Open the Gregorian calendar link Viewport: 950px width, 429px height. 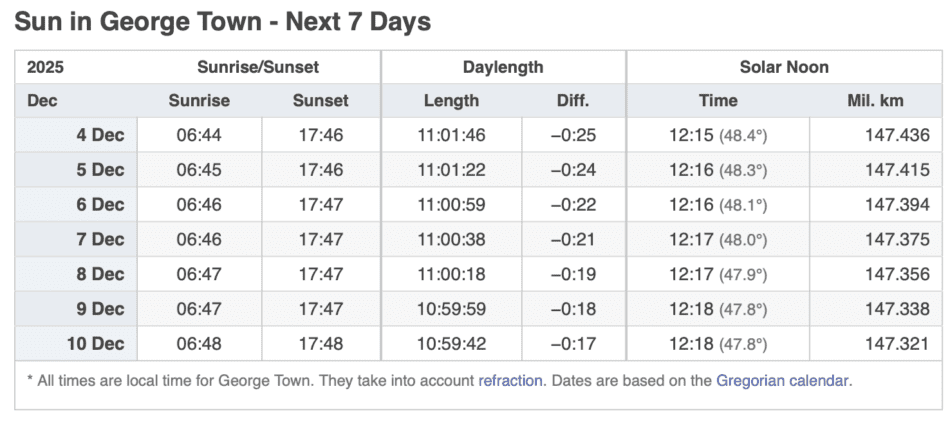(783, 380)
